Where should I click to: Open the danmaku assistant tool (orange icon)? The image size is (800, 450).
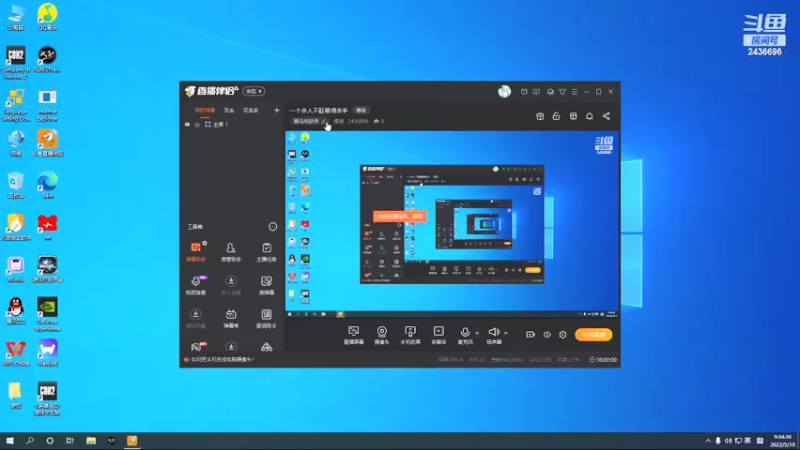[x=196, y=252]
